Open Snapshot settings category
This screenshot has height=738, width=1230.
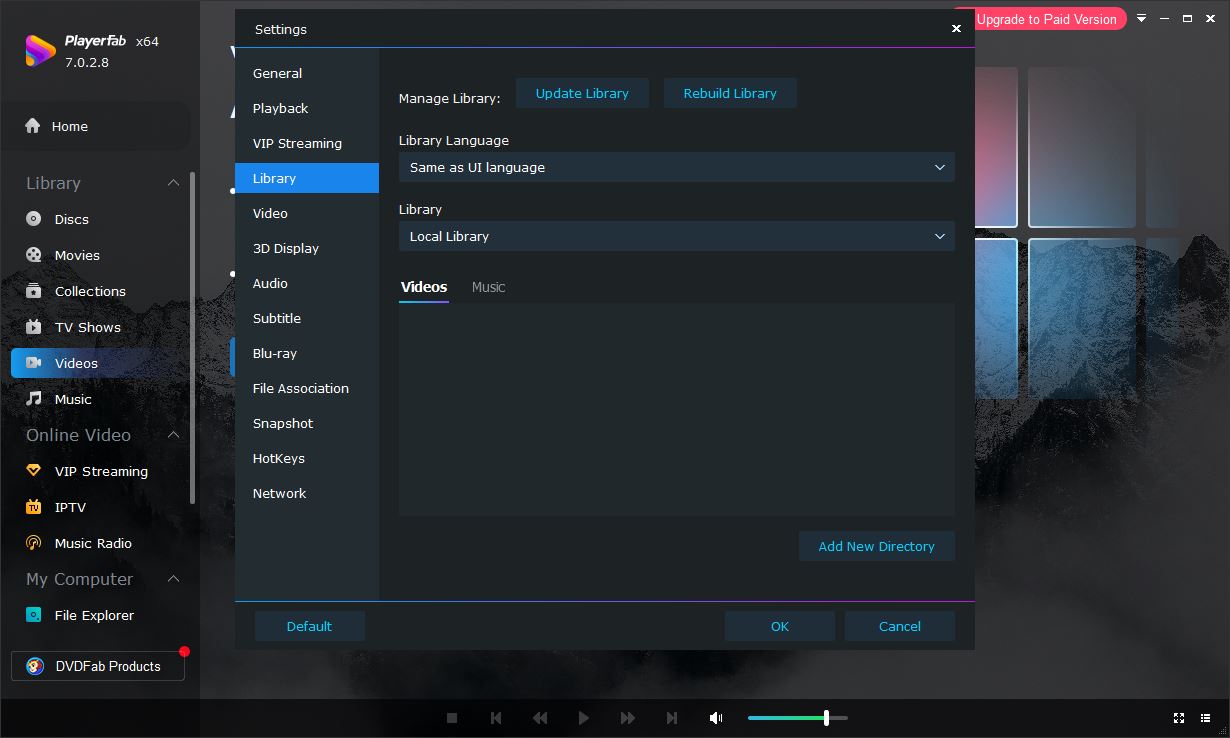(307, 423)
